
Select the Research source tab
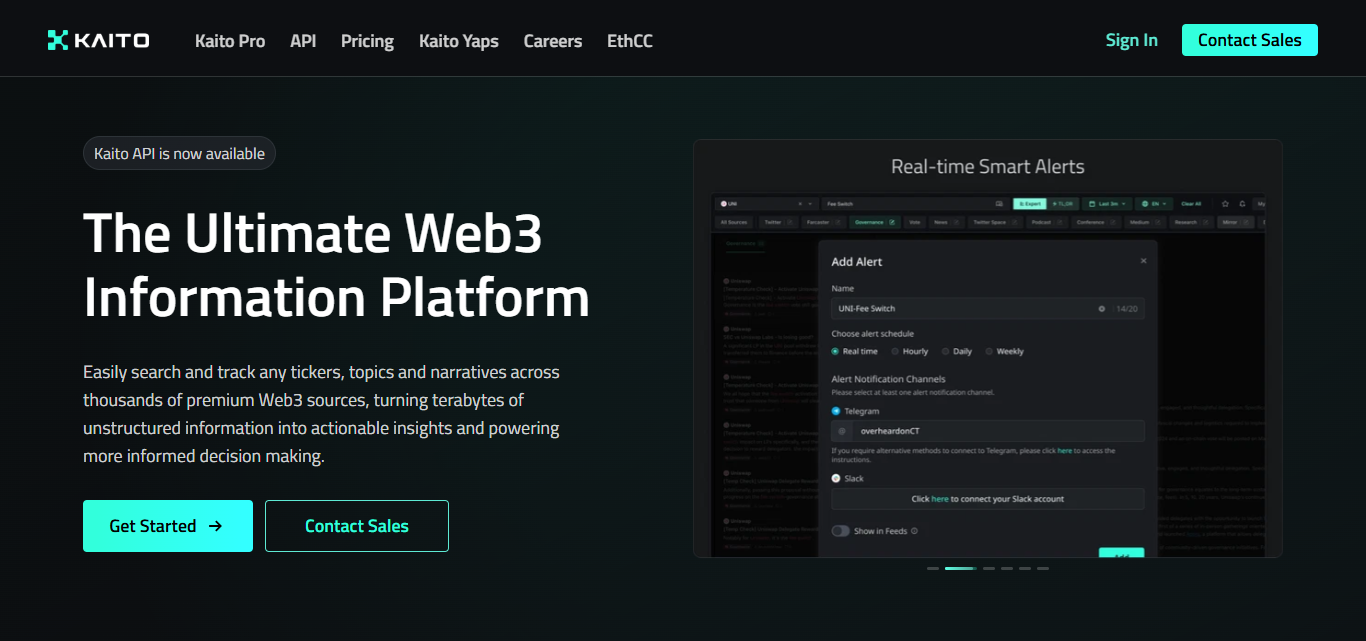tap(1192, 222)
